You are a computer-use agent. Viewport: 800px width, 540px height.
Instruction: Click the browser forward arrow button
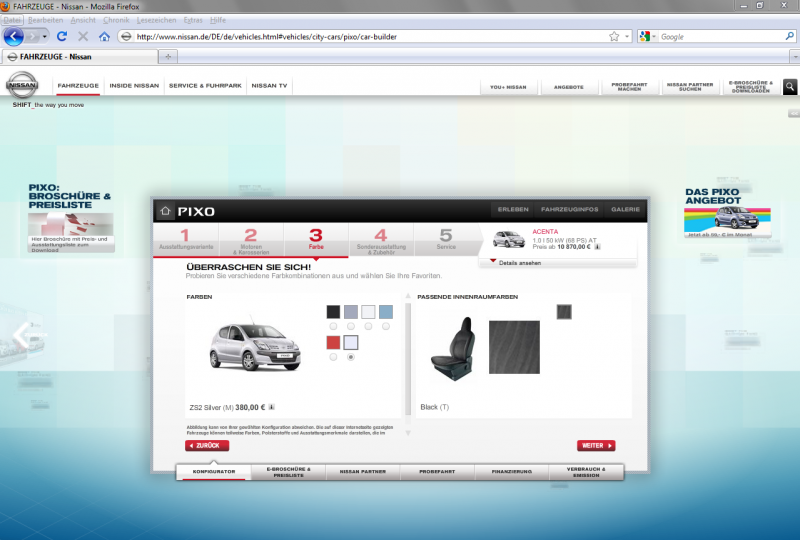pyautogui.click(x=33, y=37)
